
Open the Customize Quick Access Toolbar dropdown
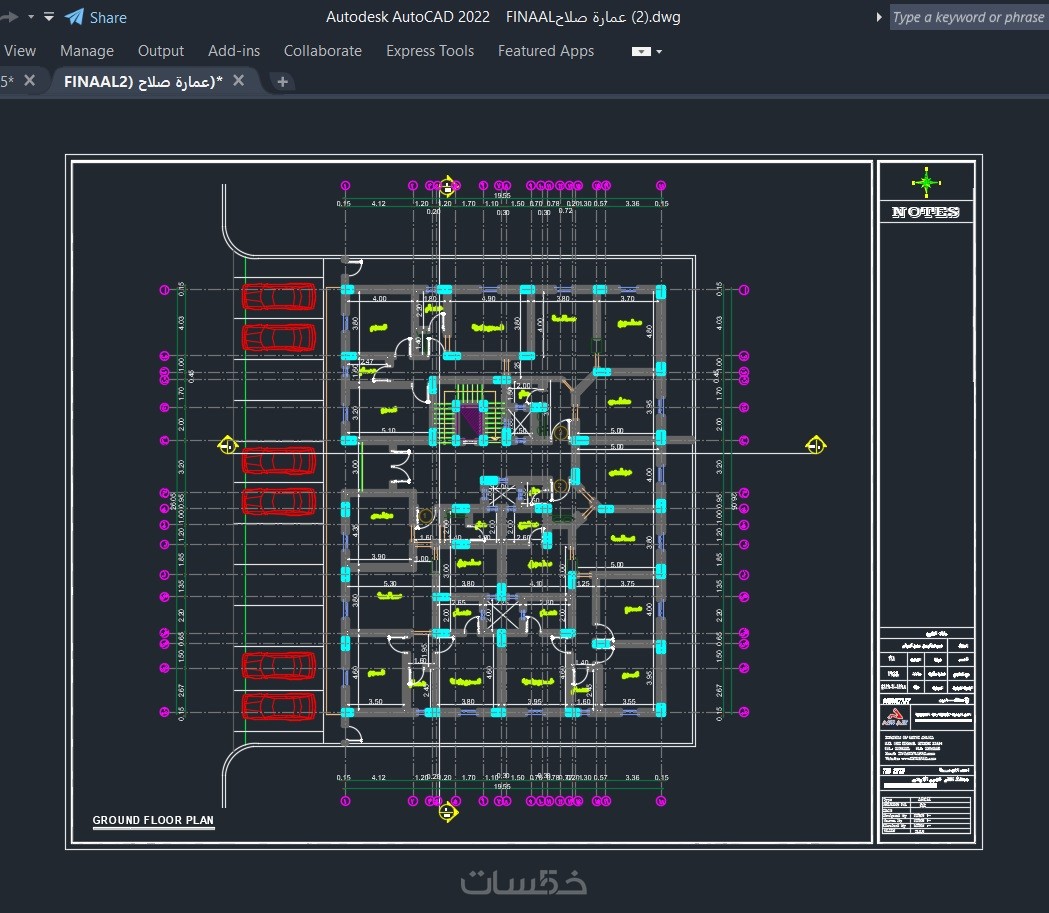[x=49, y=17]
